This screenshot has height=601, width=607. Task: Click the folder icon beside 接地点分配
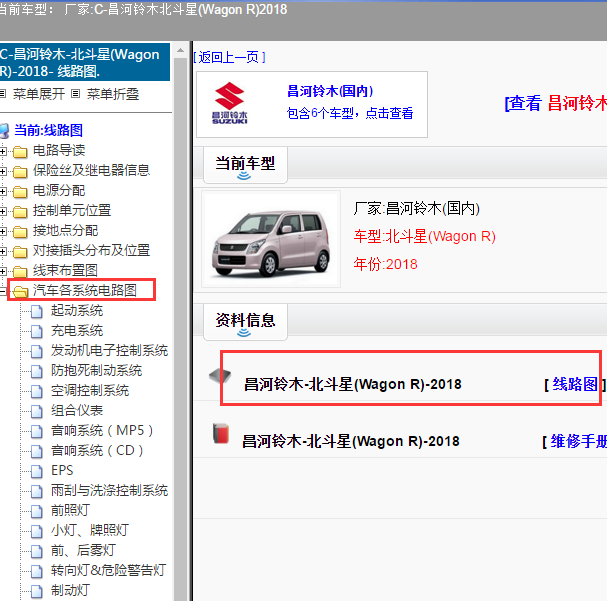20,232
